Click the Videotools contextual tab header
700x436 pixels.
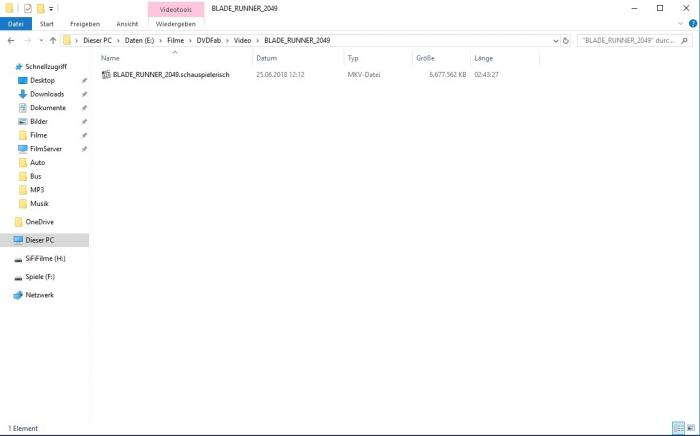[x=176, y=9]
